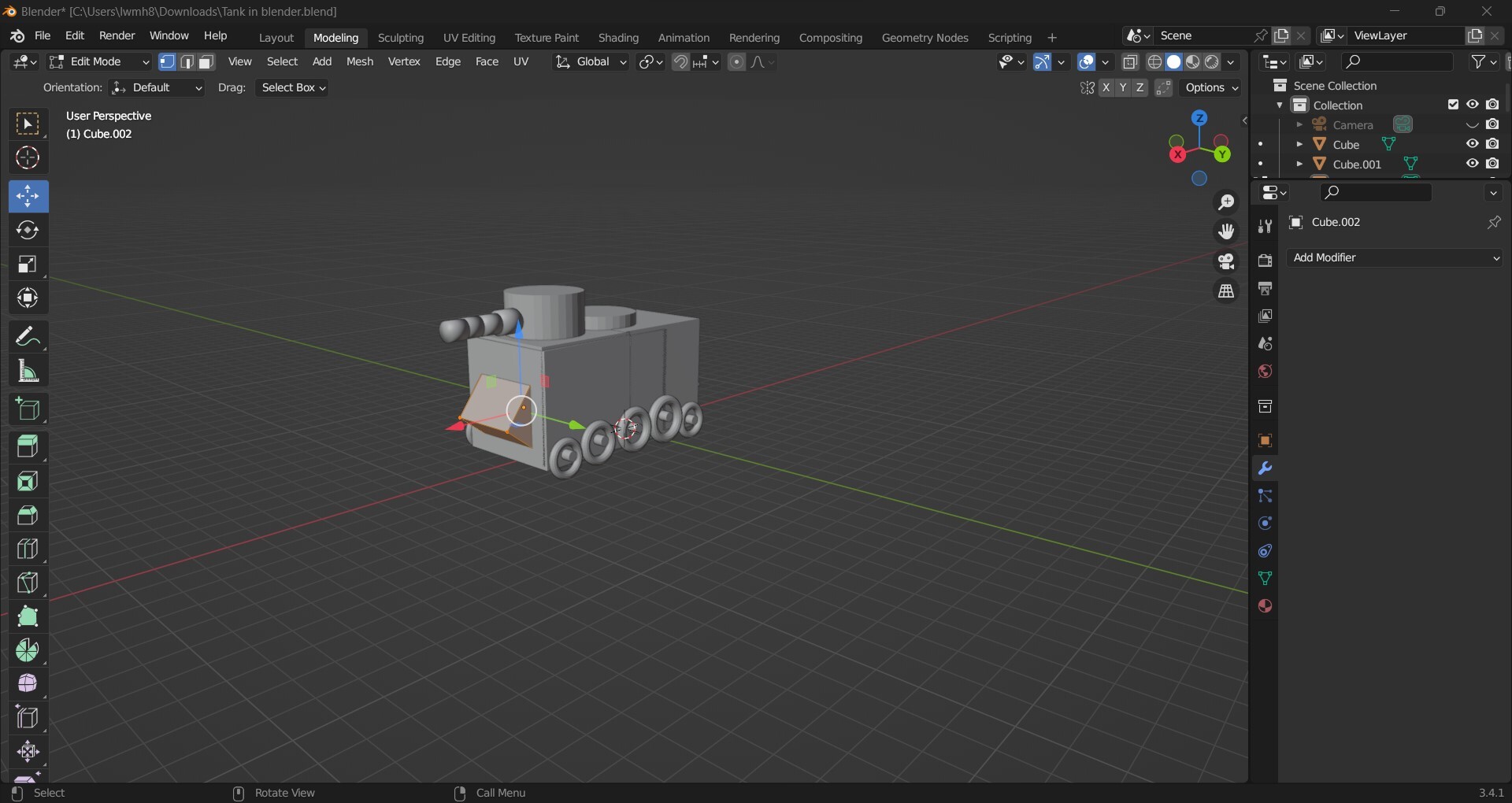
Task: Open the Mesh menu
Action: tap(359, 62)
